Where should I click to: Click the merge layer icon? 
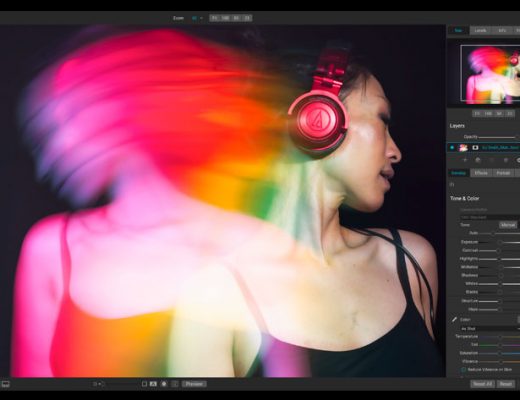492,160
